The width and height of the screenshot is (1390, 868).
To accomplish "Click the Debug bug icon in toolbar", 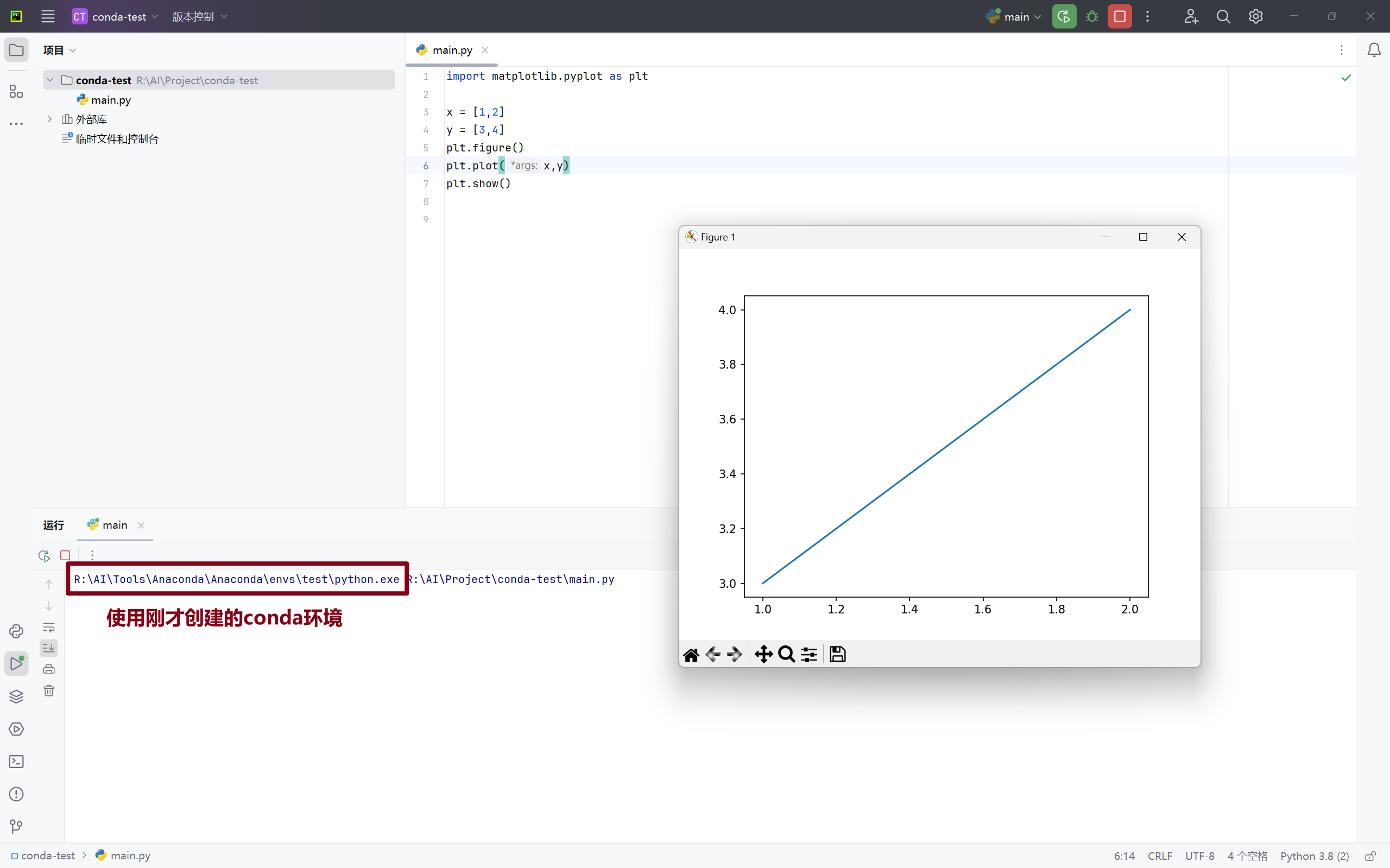I will click(1091, 17).
